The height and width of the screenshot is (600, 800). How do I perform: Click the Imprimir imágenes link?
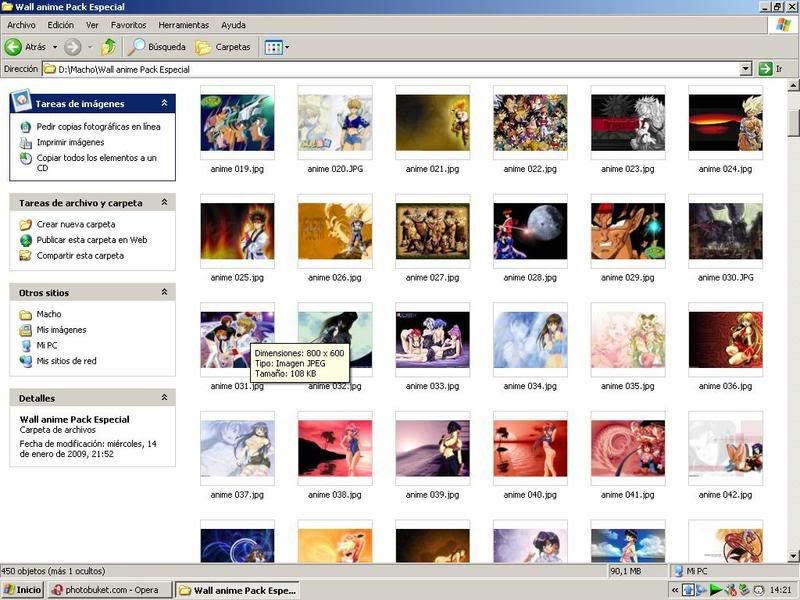coord(70,142)
